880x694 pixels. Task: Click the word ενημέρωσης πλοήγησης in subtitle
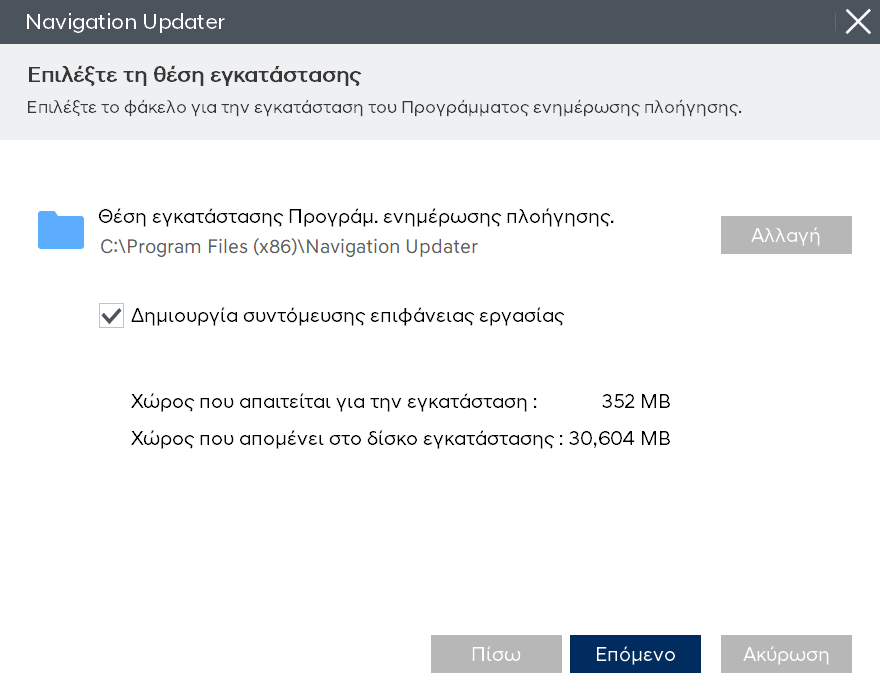point(648,107)
